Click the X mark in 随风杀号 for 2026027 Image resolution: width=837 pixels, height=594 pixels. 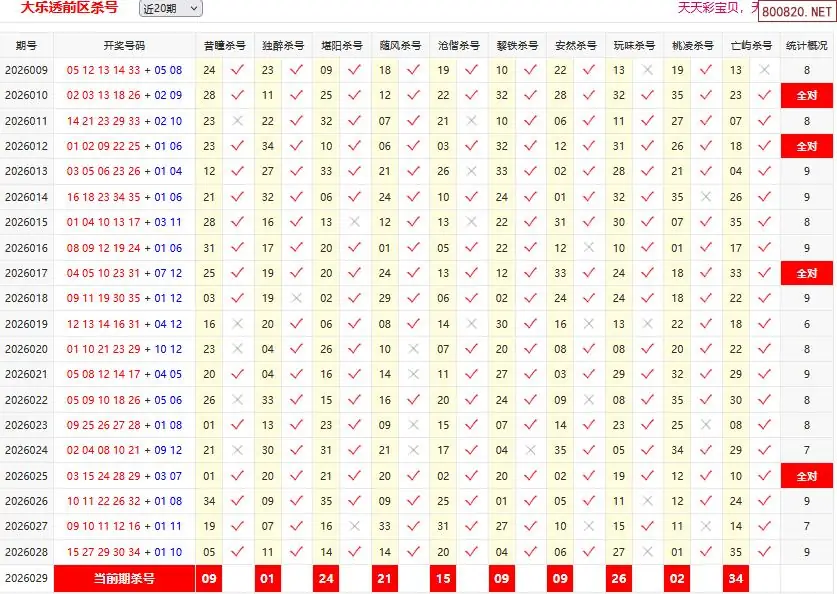pos(413,526)
